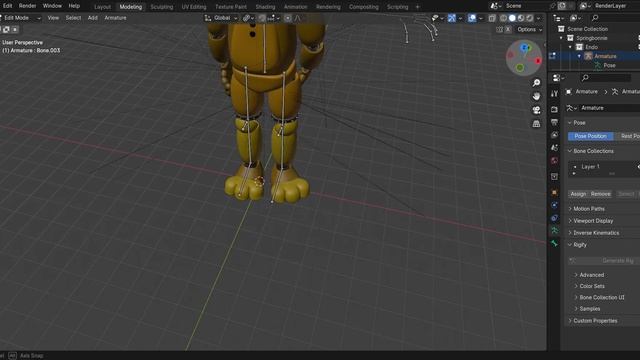Click the Generate Rig button
Viewport: 640px width, 360px height.
click(x=604, y=260)
